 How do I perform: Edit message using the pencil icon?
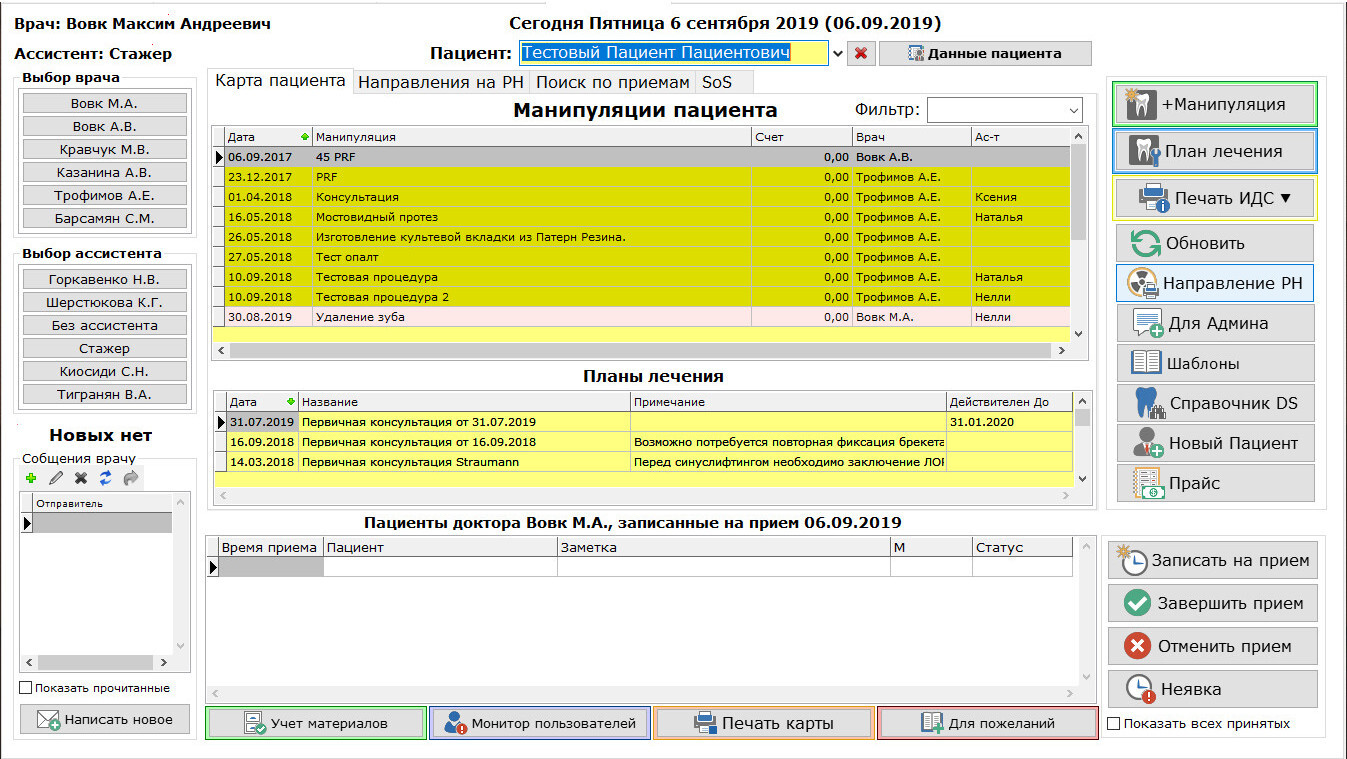[x=56, y=479]
